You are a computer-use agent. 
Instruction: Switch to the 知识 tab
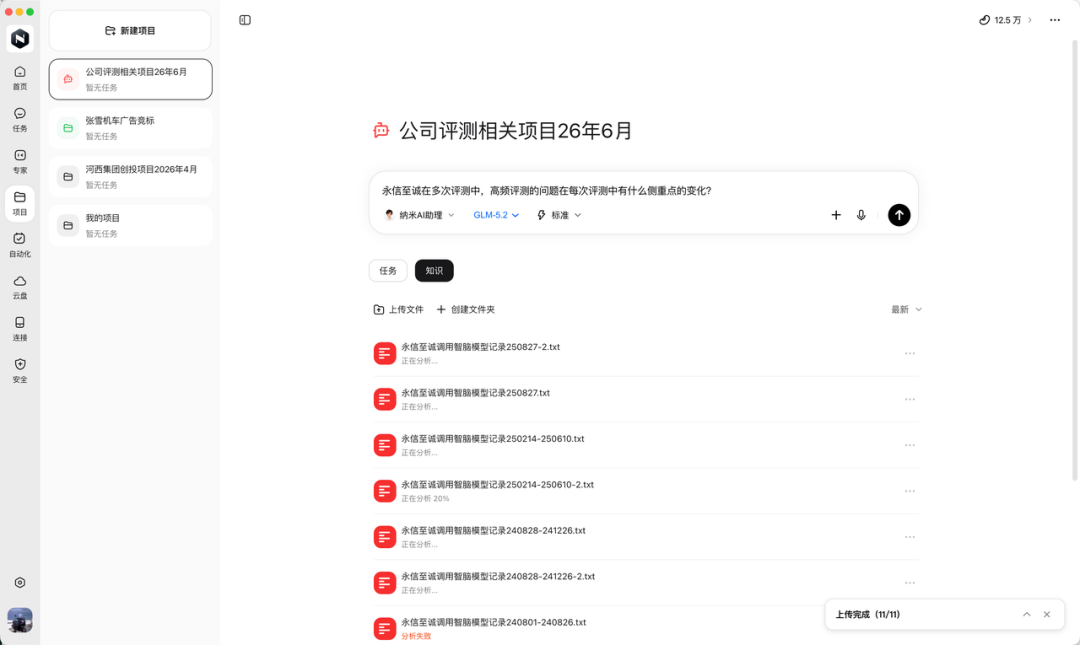(434, 271)
